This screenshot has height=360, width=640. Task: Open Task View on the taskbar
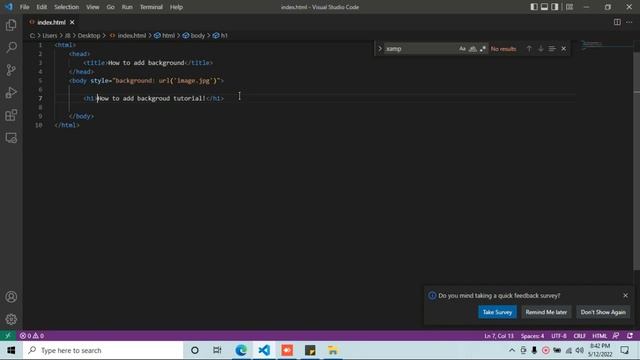(217, 350)
